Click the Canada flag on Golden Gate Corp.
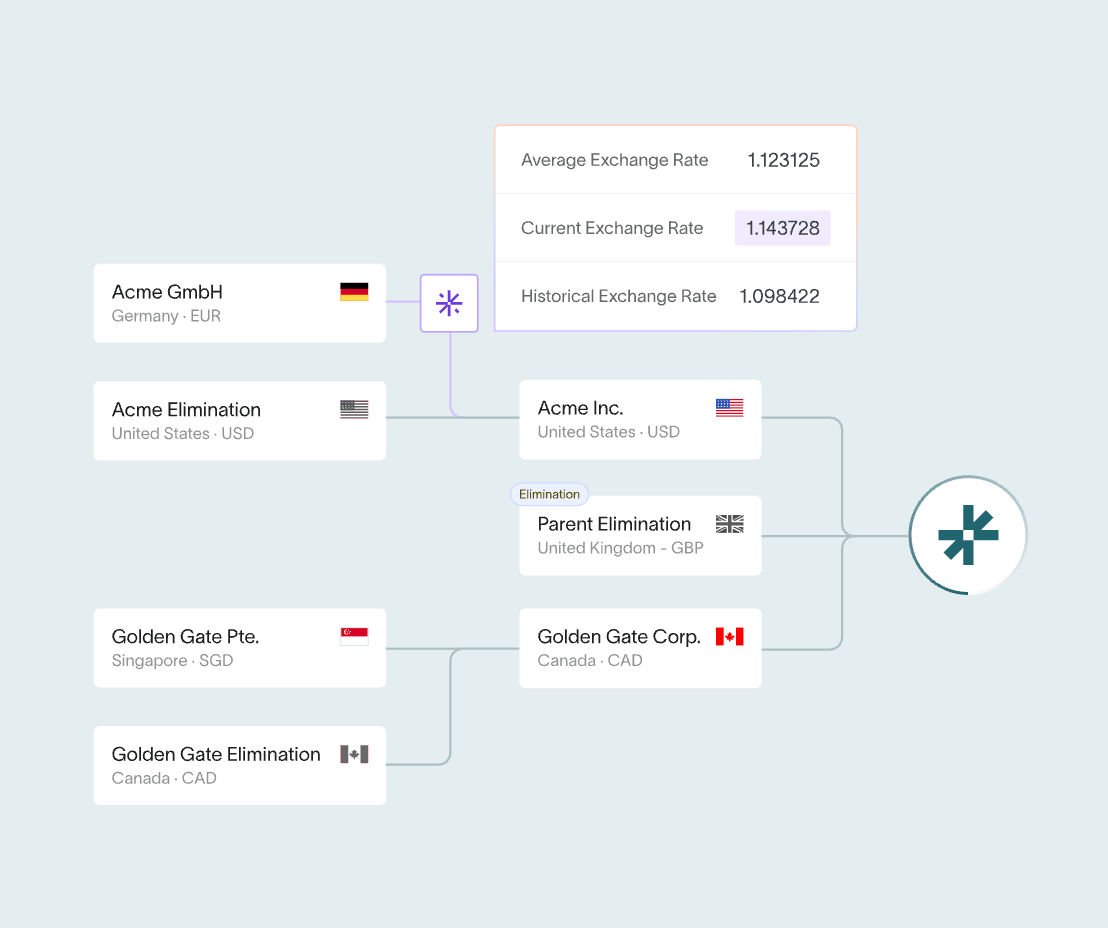The width and height of the screenshot is (1108, 928). pyautogui.click(x=729, y=636)
